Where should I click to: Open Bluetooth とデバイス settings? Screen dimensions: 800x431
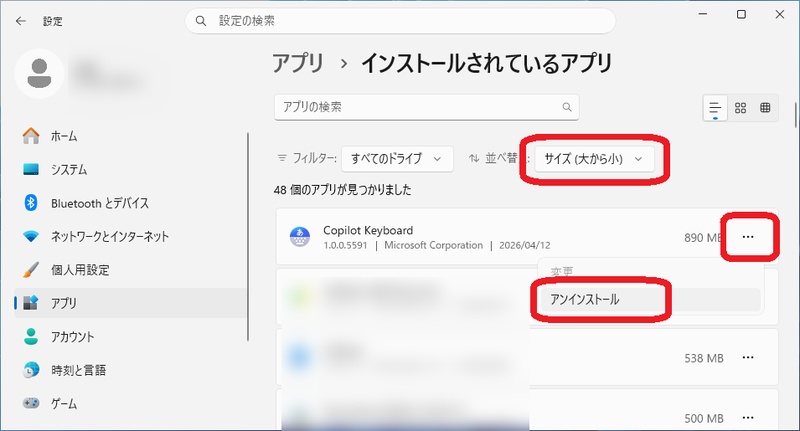(131, 203)
